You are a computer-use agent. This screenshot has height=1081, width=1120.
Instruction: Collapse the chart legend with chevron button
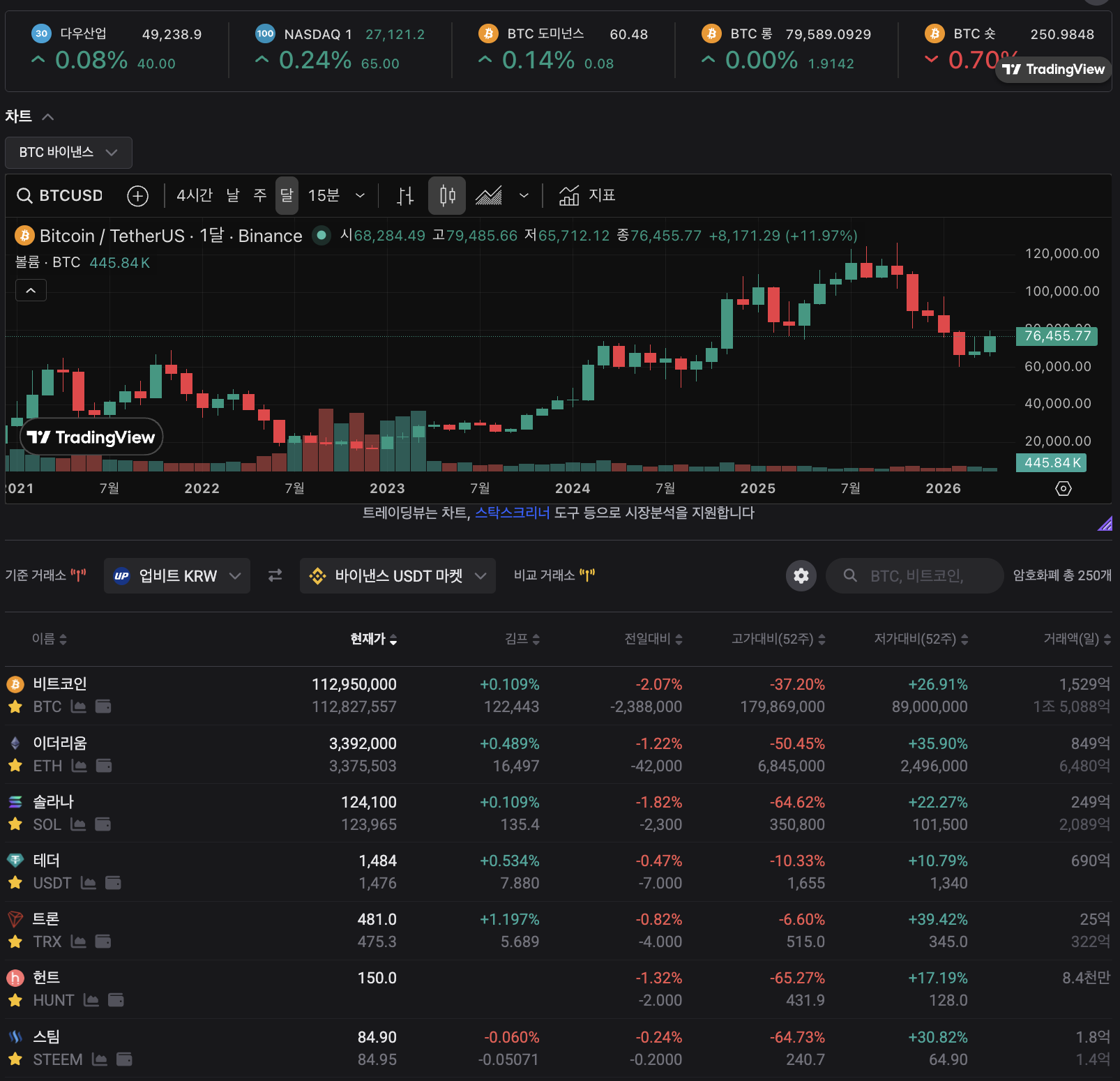click(31, 290)
